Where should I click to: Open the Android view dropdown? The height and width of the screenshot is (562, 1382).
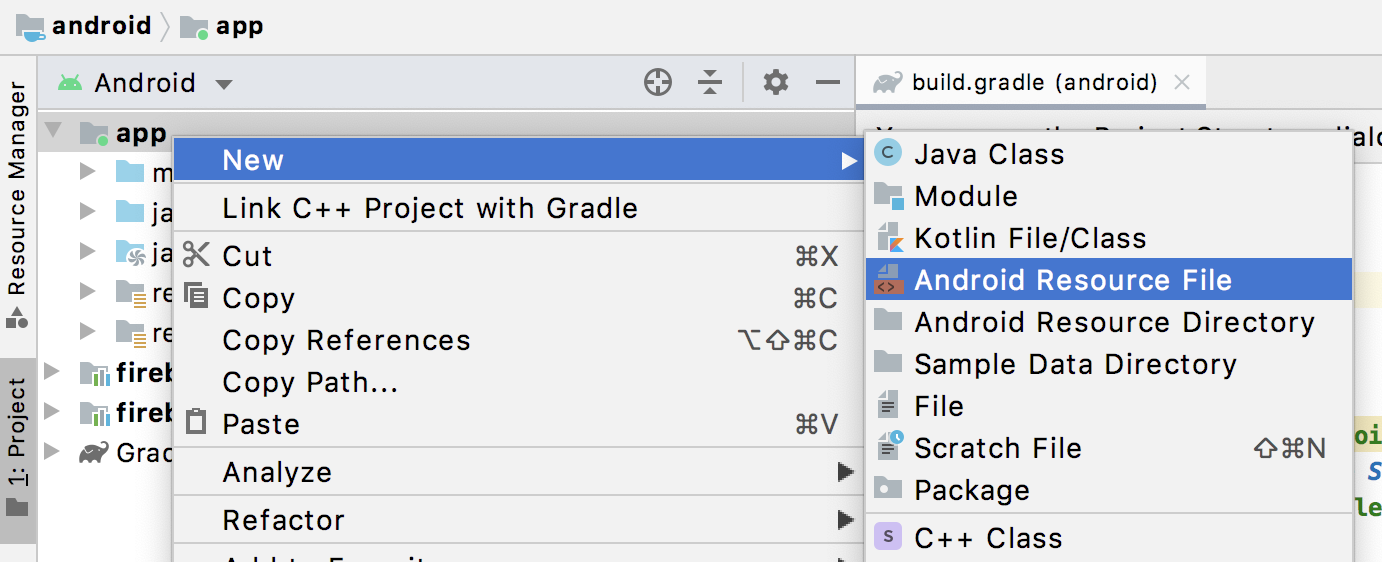click(x=145, y=83)
